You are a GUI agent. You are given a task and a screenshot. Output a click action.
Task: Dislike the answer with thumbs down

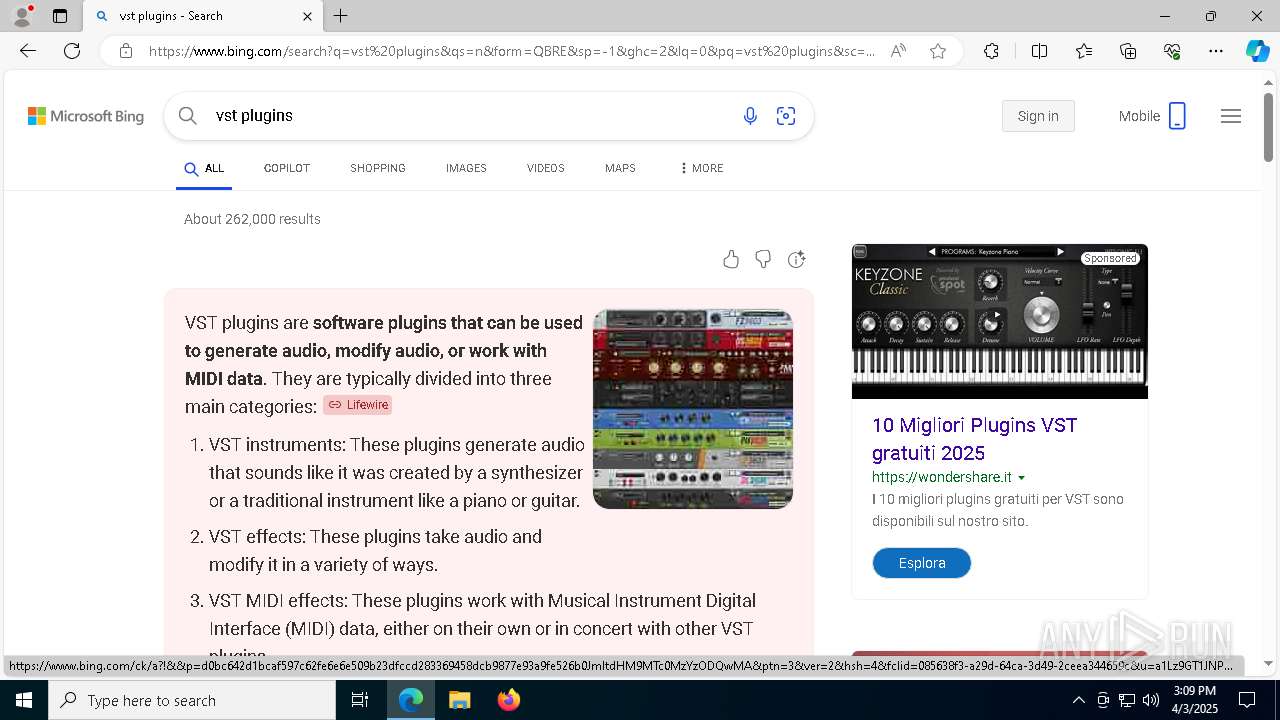click(x=763, y=260)
